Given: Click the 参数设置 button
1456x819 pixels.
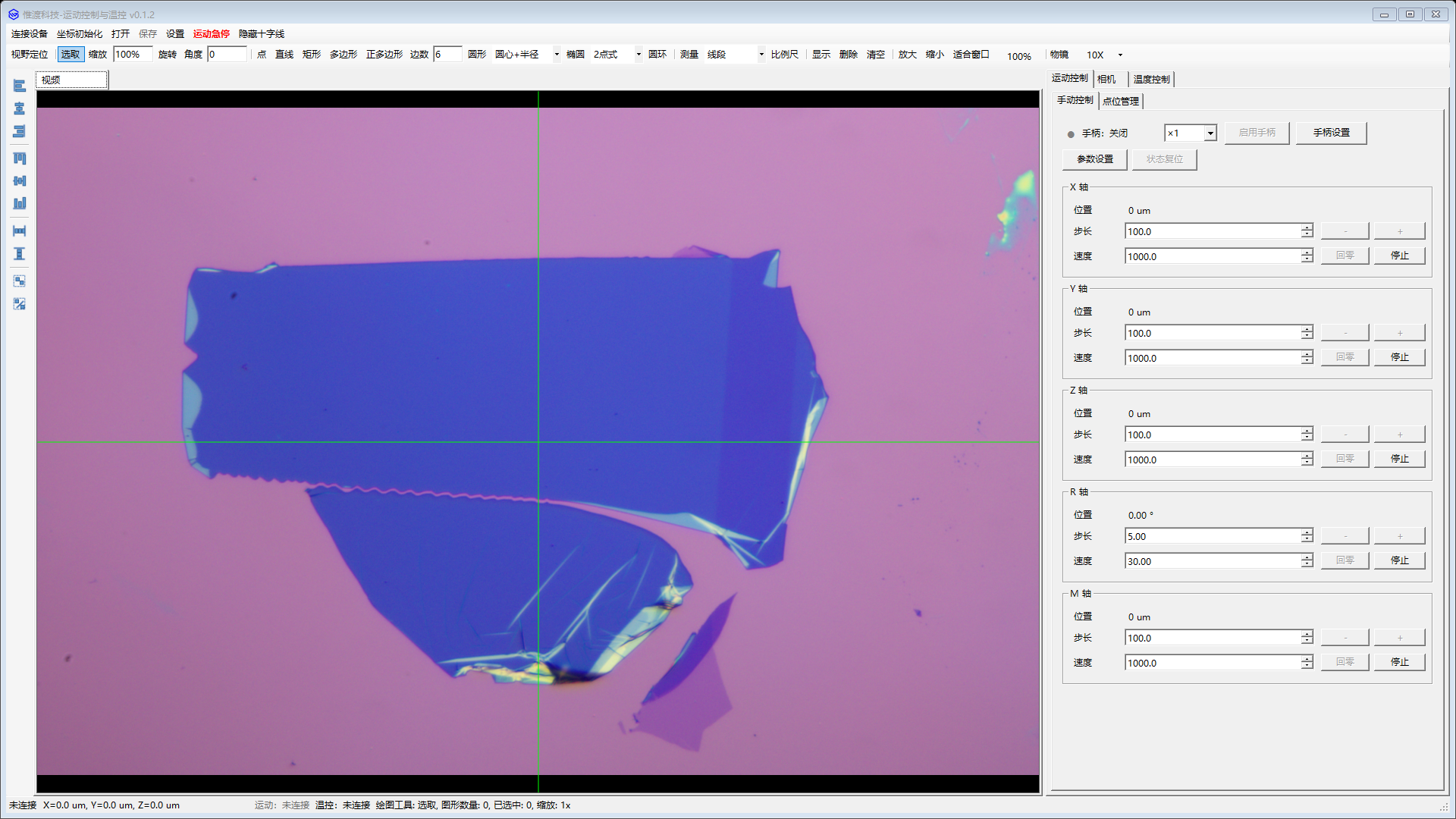Looking at the screenshot, I should tap(1094, 159).
